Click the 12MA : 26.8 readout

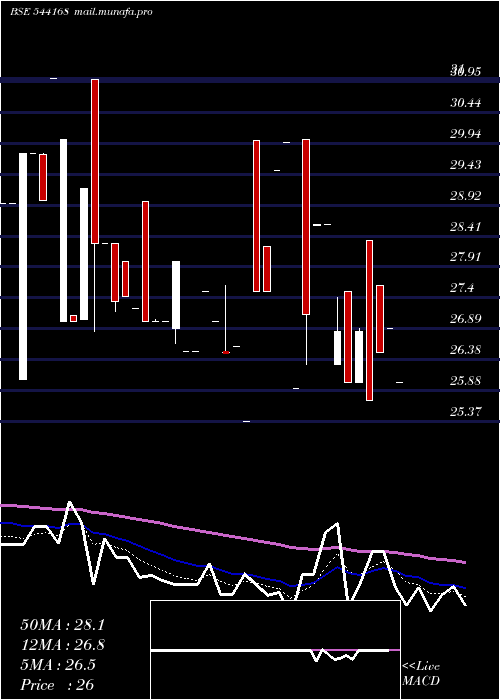pos(62,645)
